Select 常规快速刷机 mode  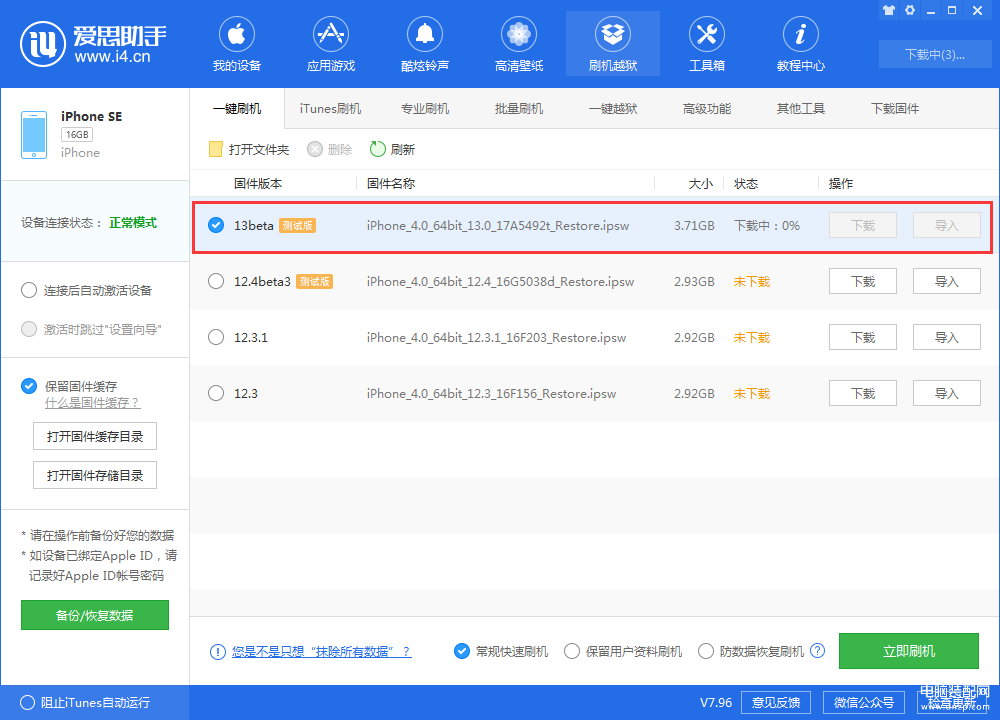click(462, 651)
